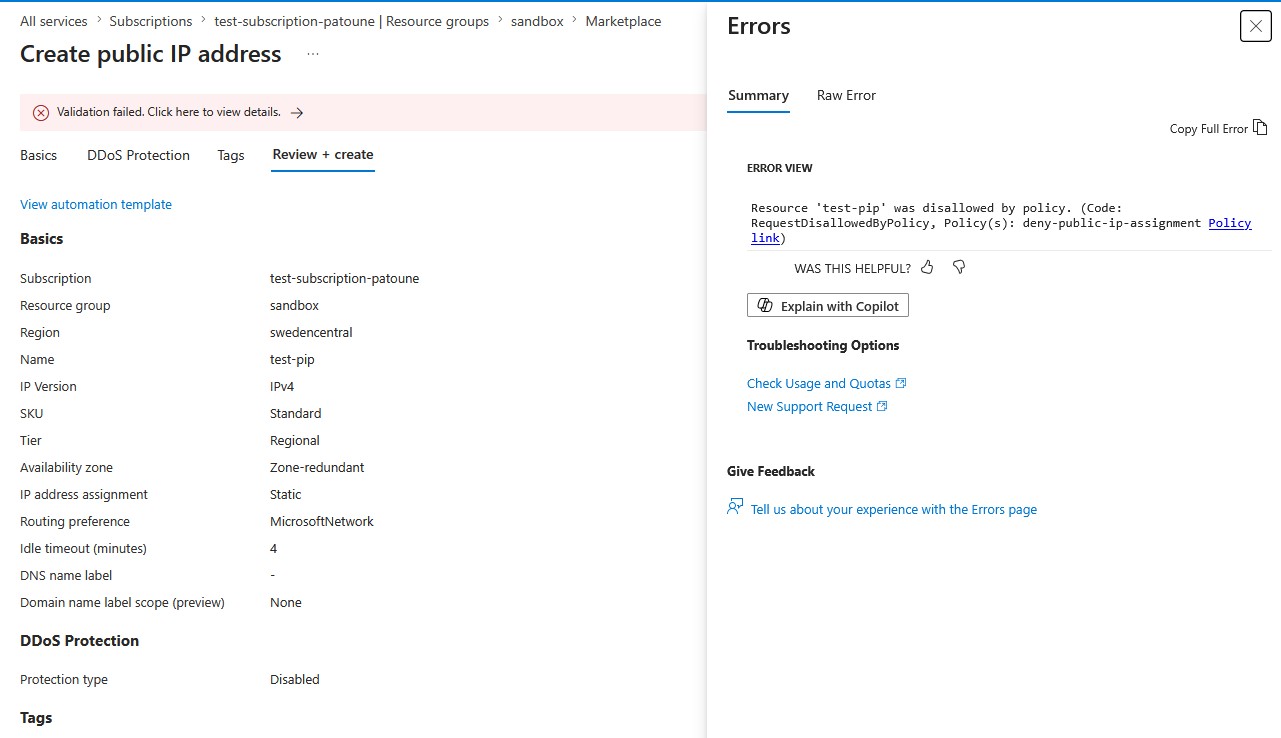
Task: Click the Copy Full Error icon
Action: point(1260,128)
